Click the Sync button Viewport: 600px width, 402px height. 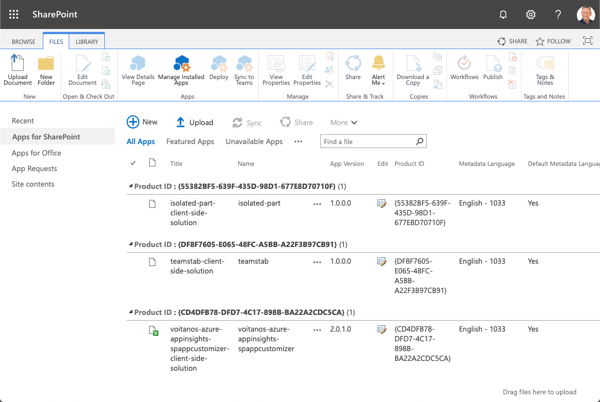(x=247, y=123)
